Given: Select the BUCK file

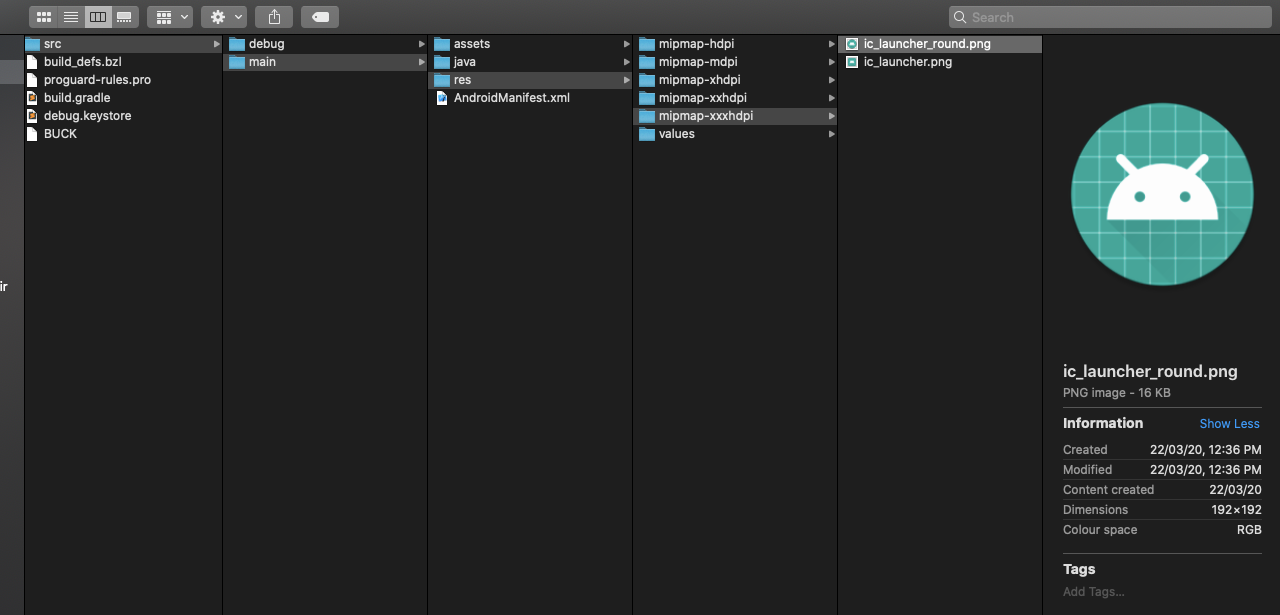Looking at the screenshot, I should click(123, 134).
